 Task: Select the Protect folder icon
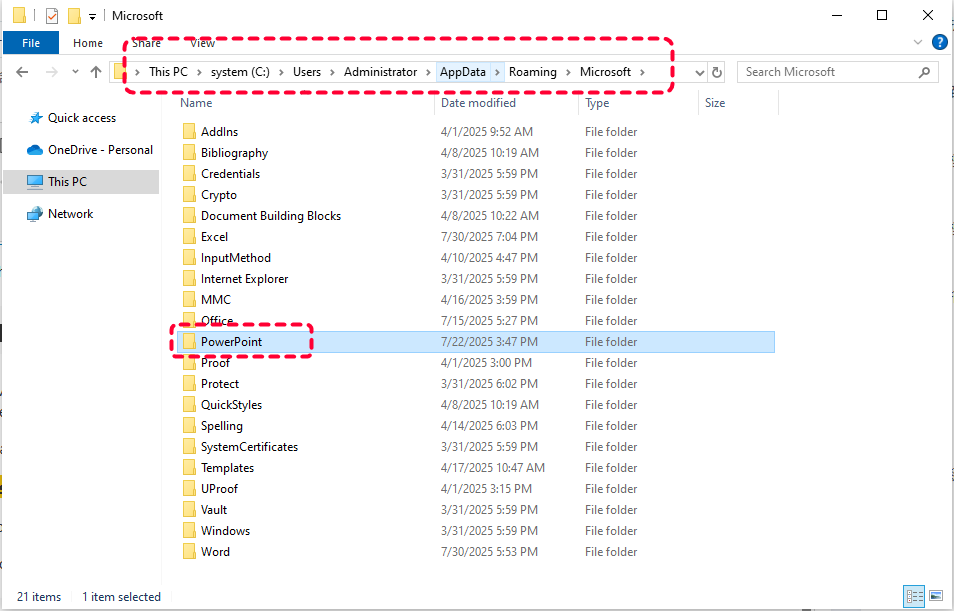tap(189, 383)
